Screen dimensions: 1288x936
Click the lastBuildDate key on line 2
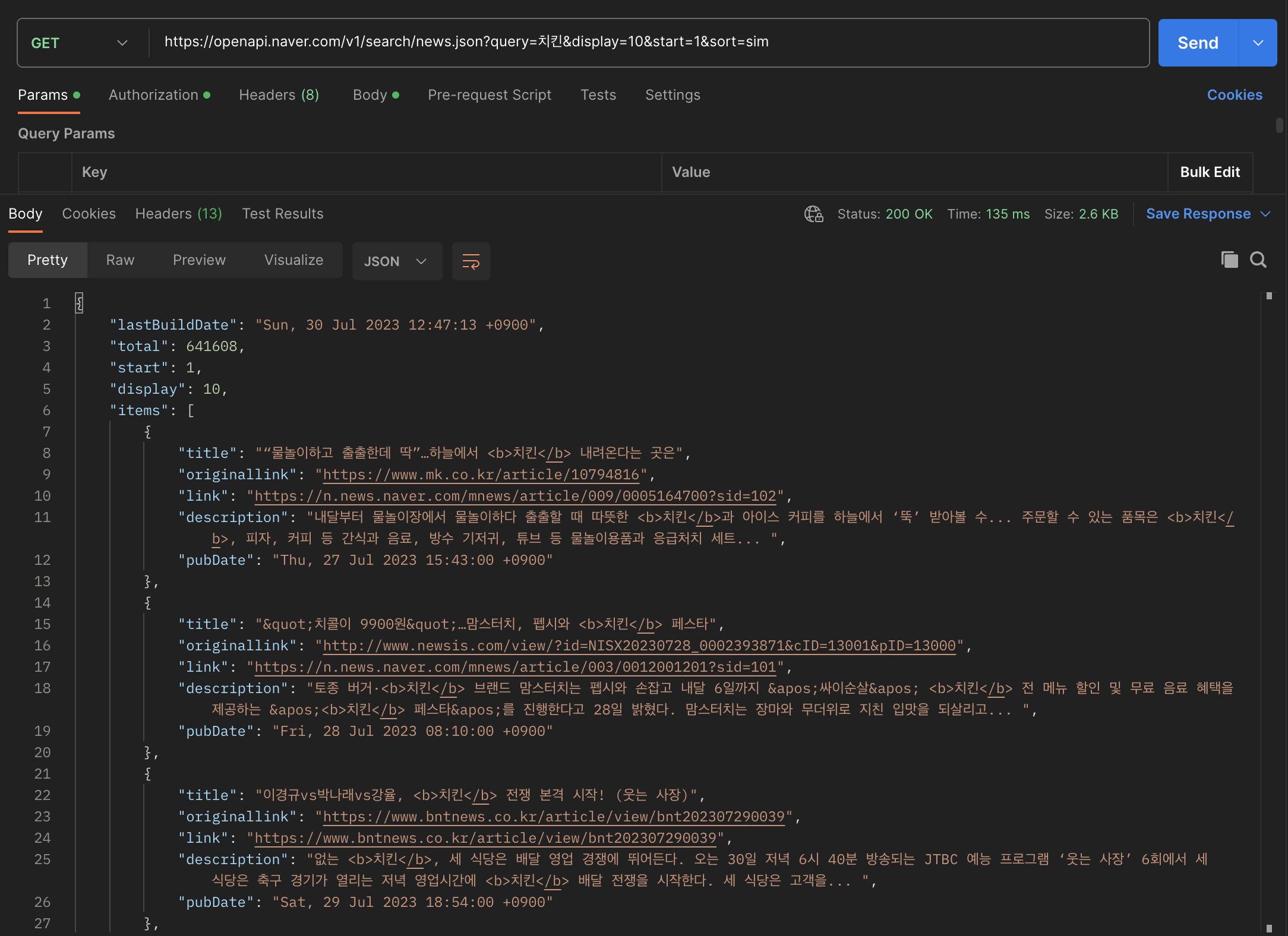pos(173,325)
